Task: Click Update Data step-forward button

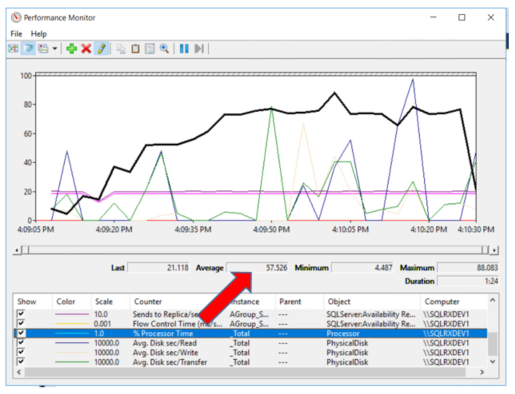Action: coord(199,49)
